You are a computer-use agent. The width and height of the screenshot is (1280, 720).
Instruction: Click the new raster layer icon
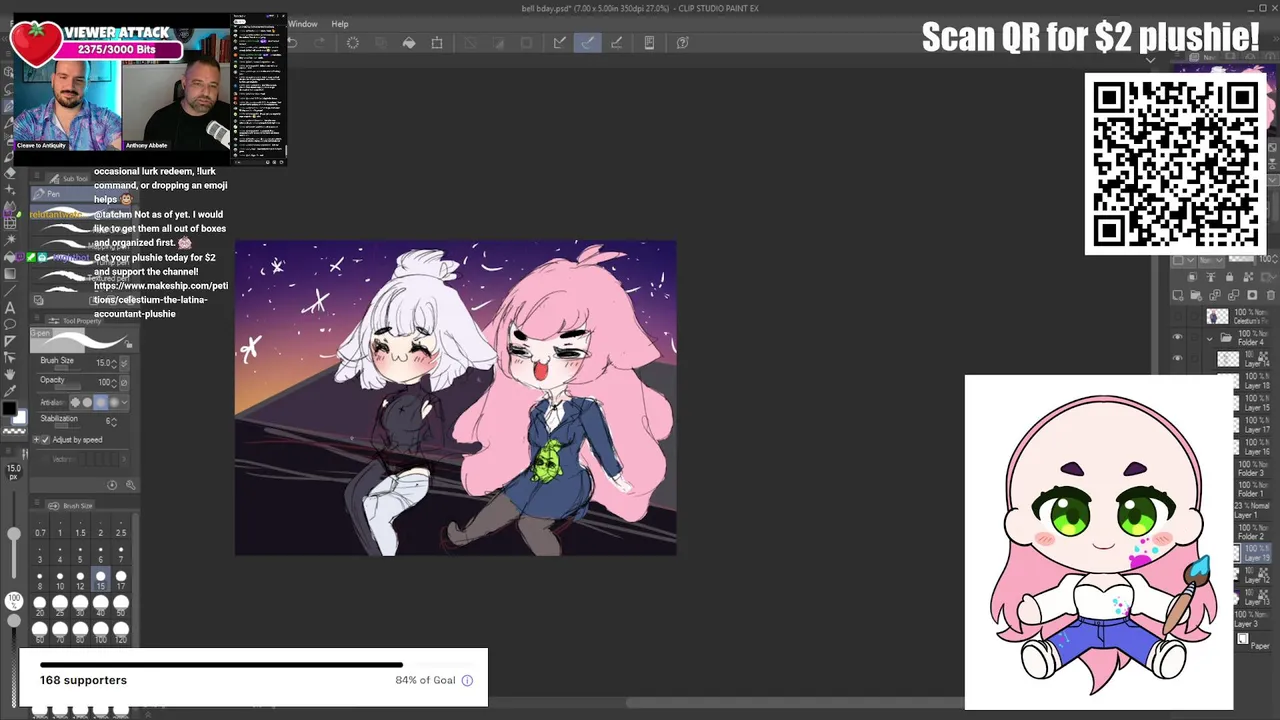click(1178, 296)
